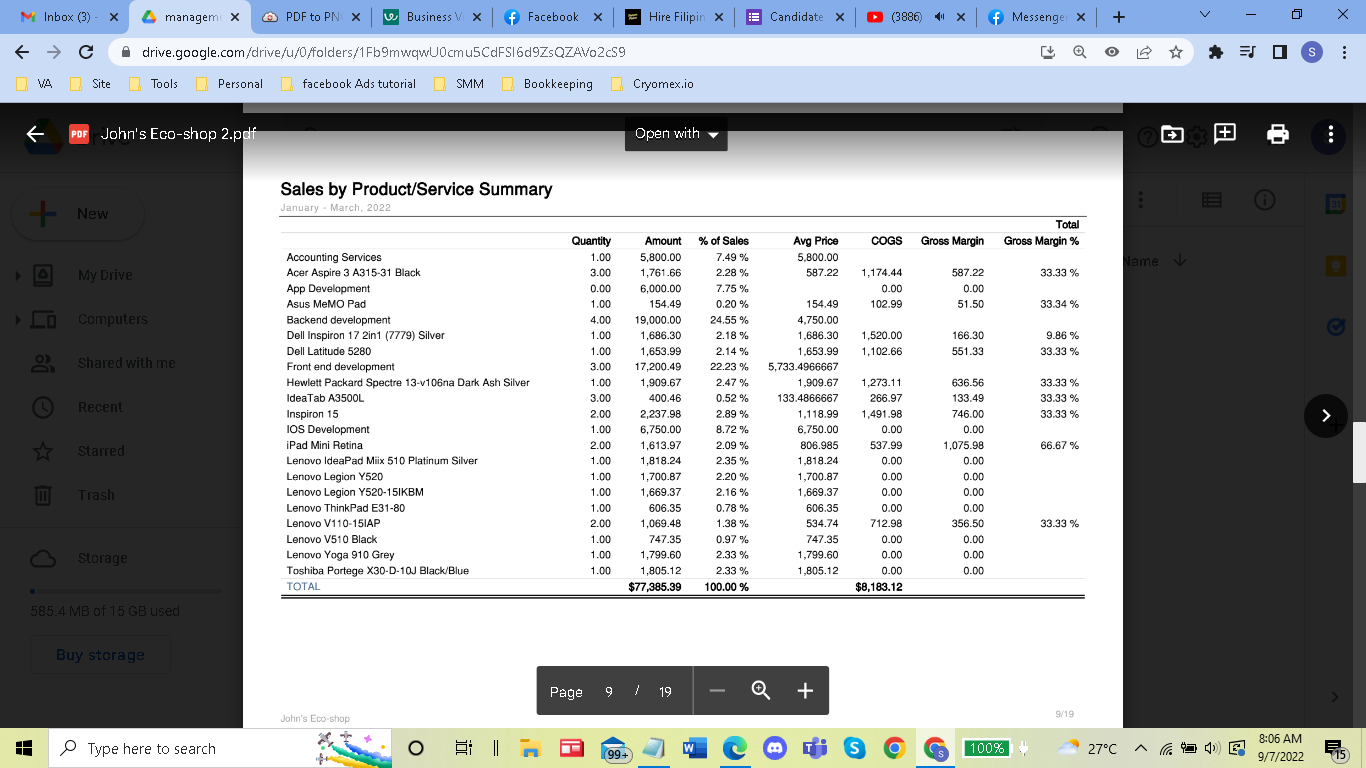Viewport: 1366px width, 768px height.
Task: Open the Cryomex.io bookmark folder
Action: [651, 84]
